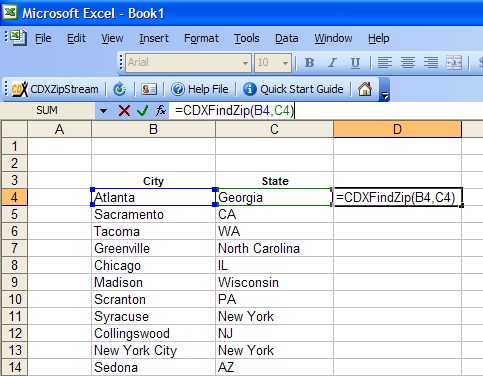Click cell containing Madison
483x376 pixels.
153,282
